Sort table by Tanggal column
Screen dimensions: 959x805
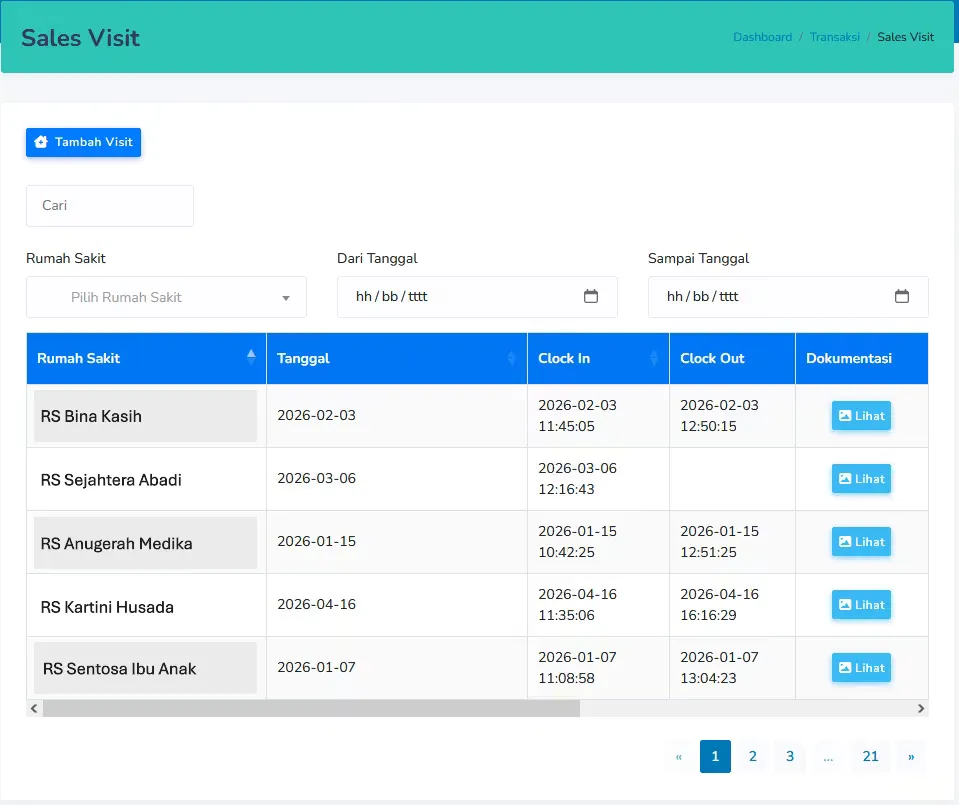tap(397, 358)
